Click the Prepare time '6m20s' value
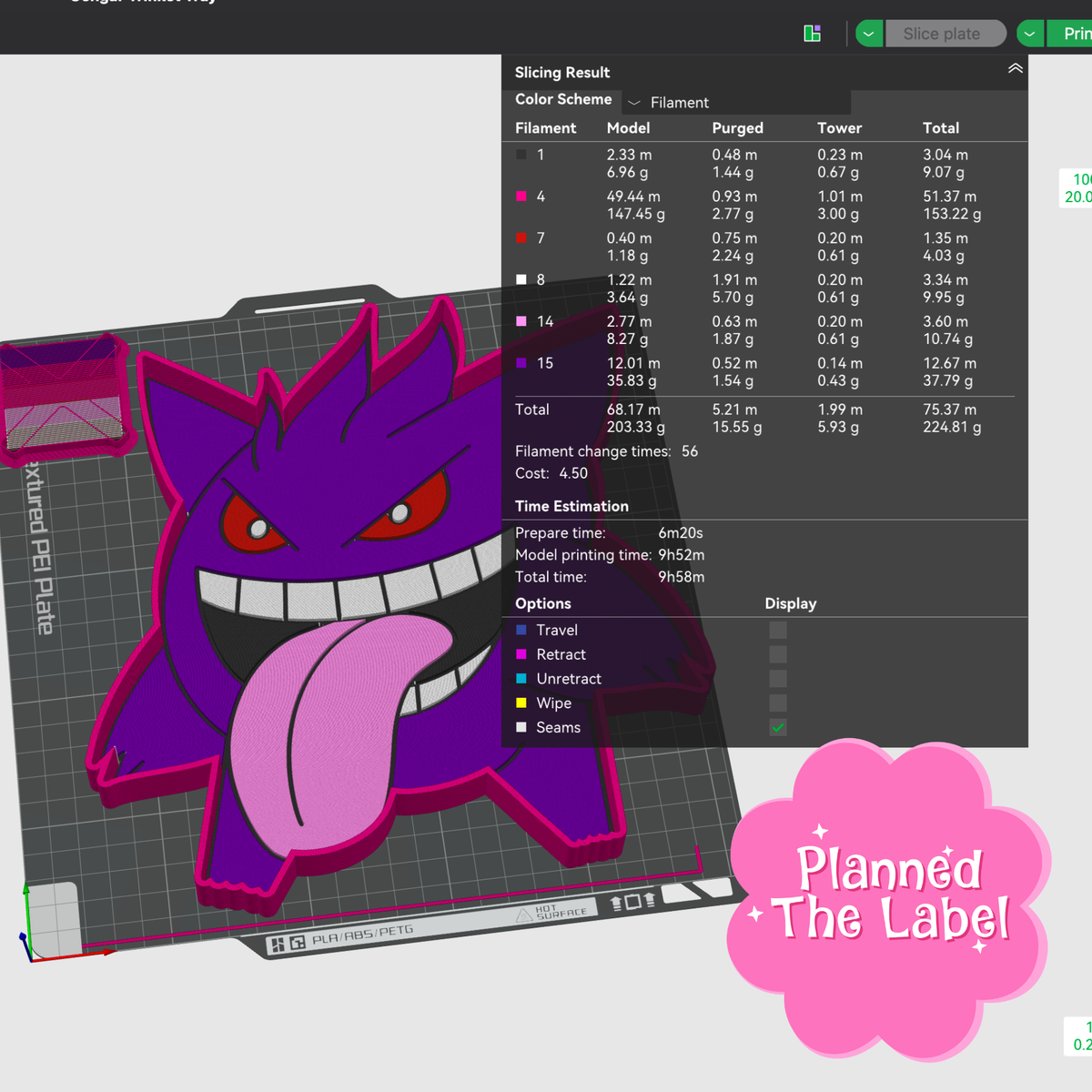Viewport: 1092px width, 1092px height. 681,533
